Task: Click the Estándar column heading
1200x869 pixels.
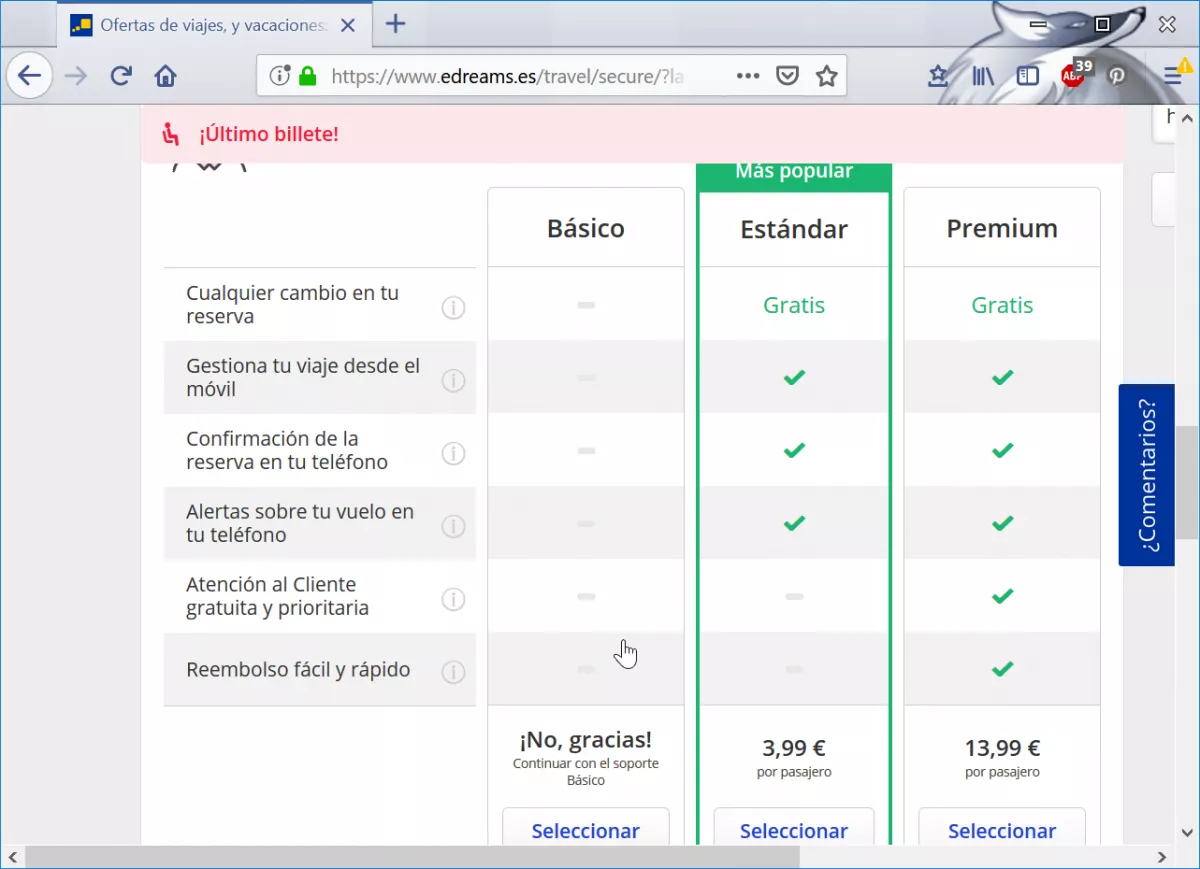Action: coord(794,229)
